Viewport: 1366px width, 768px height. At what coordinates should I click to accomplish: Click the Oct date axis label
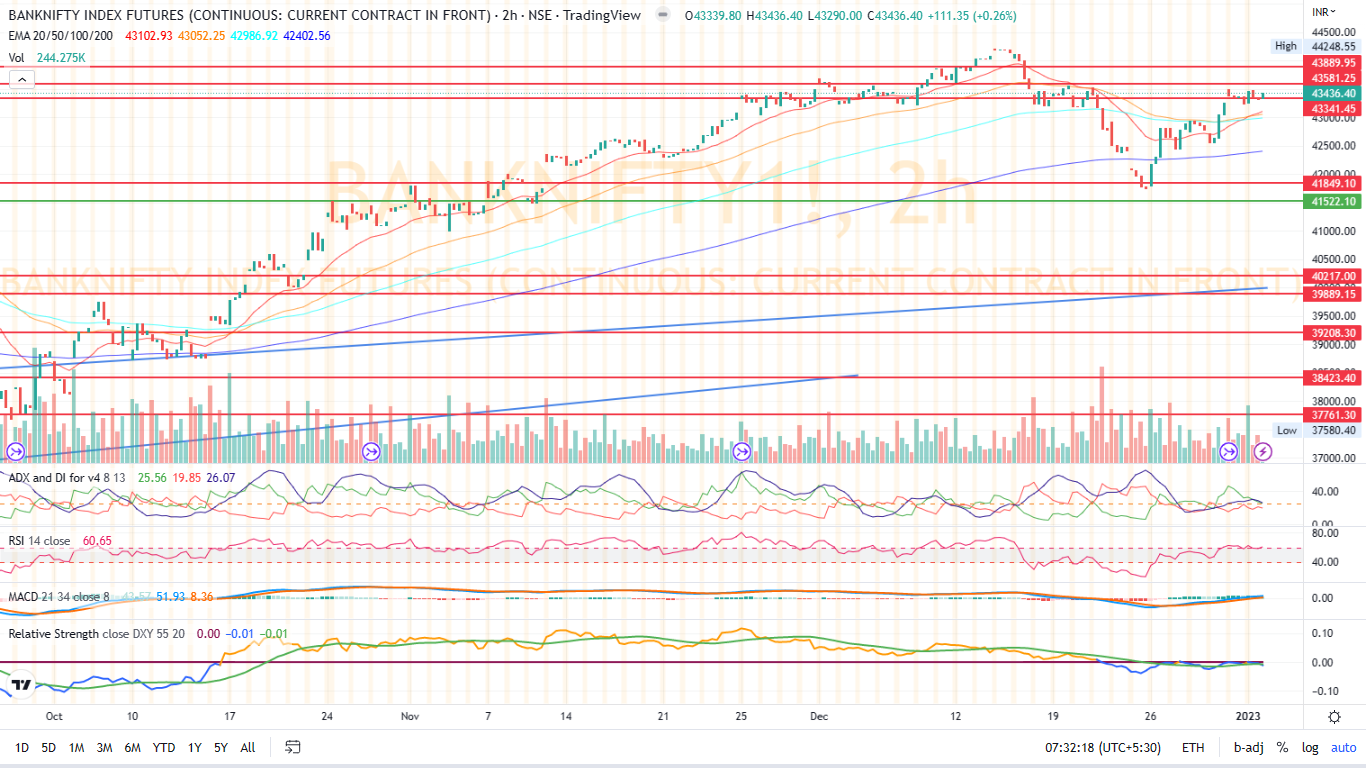pyautogui.click(x=54, y=717)
